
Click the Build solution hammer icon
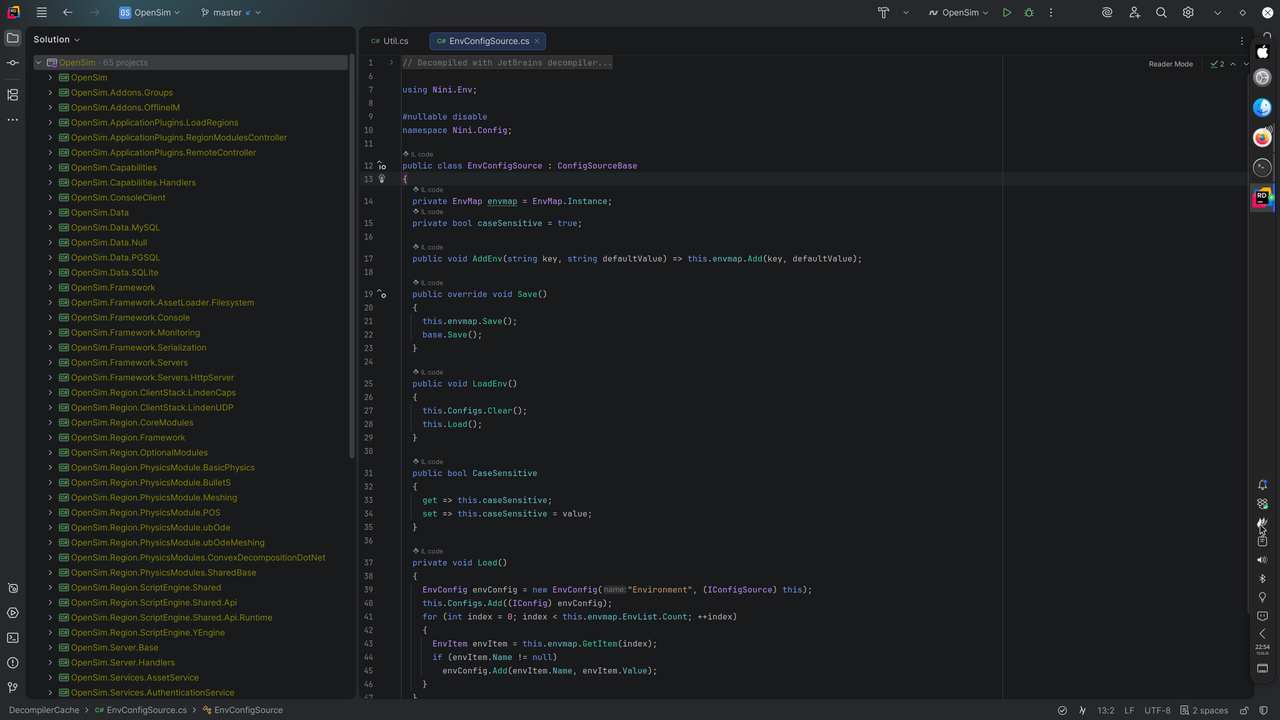pos(884,13)
